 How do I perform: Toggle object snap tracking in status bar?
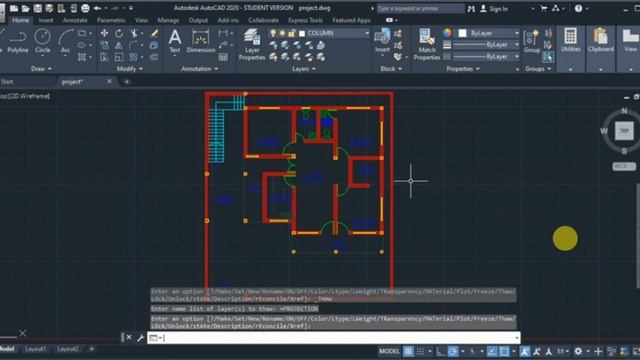492,351
